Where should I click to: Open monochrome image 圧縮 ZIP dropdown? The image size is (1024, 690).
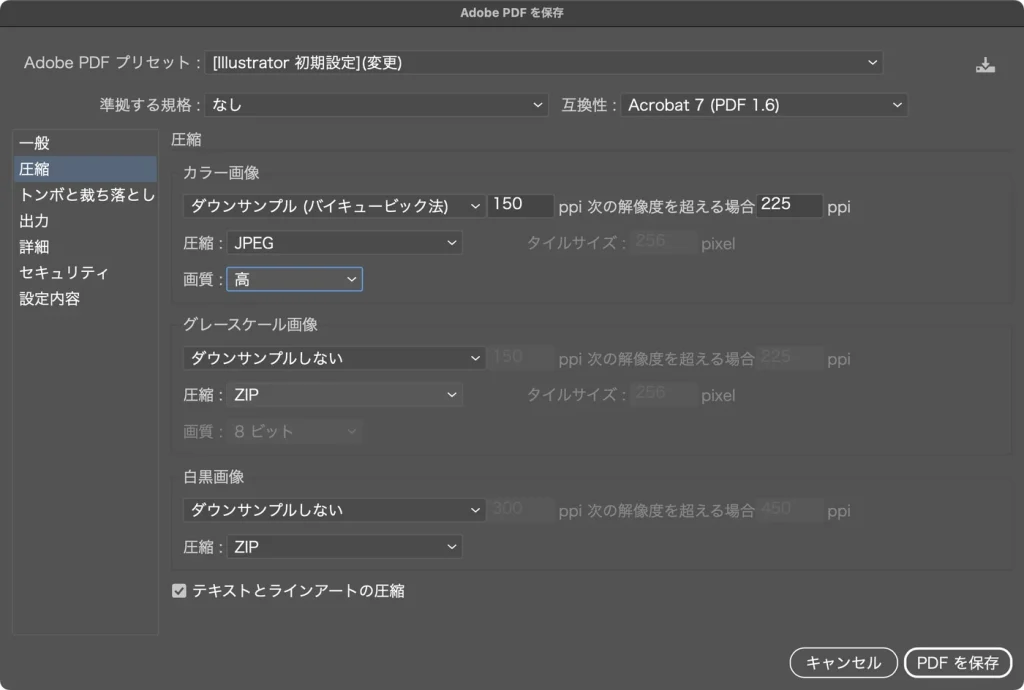click(345, 546)
